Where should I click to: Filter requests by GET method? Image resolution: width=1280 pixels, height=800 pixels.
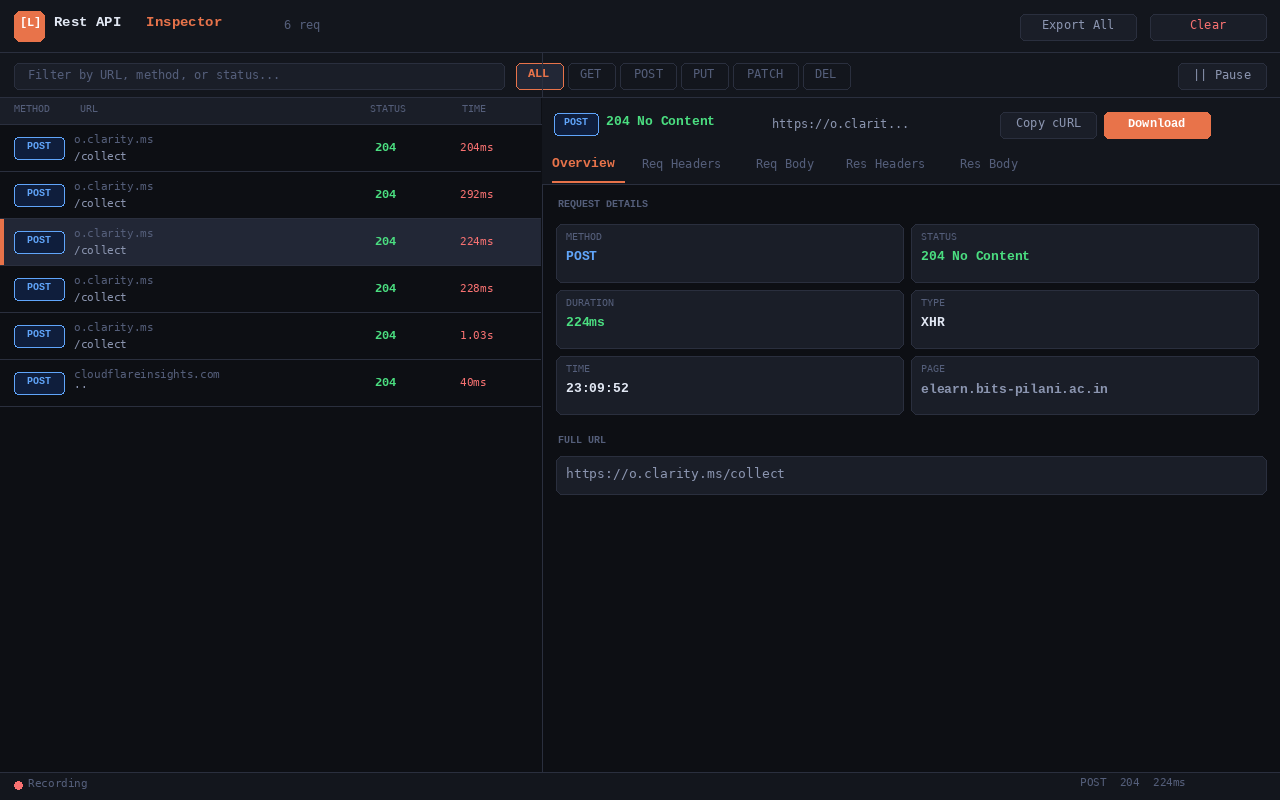591,76
